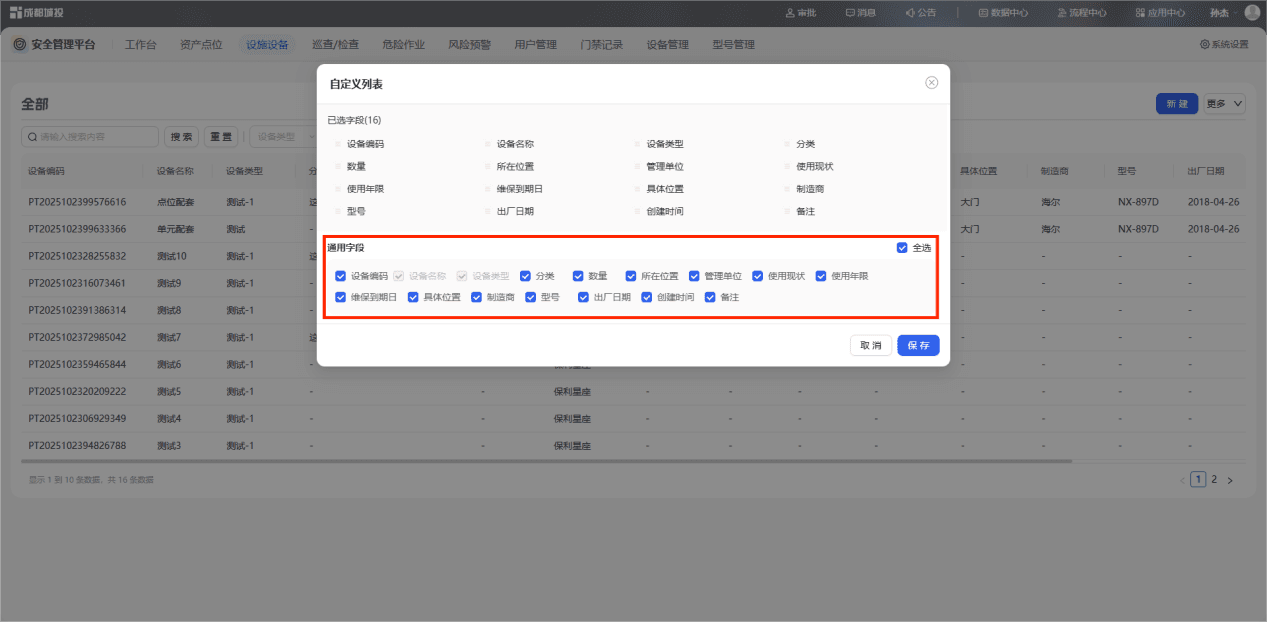Open 流程中心 process center icon
The width and height of the screenshot is (1267, 622).
(x=1062, y=13)
